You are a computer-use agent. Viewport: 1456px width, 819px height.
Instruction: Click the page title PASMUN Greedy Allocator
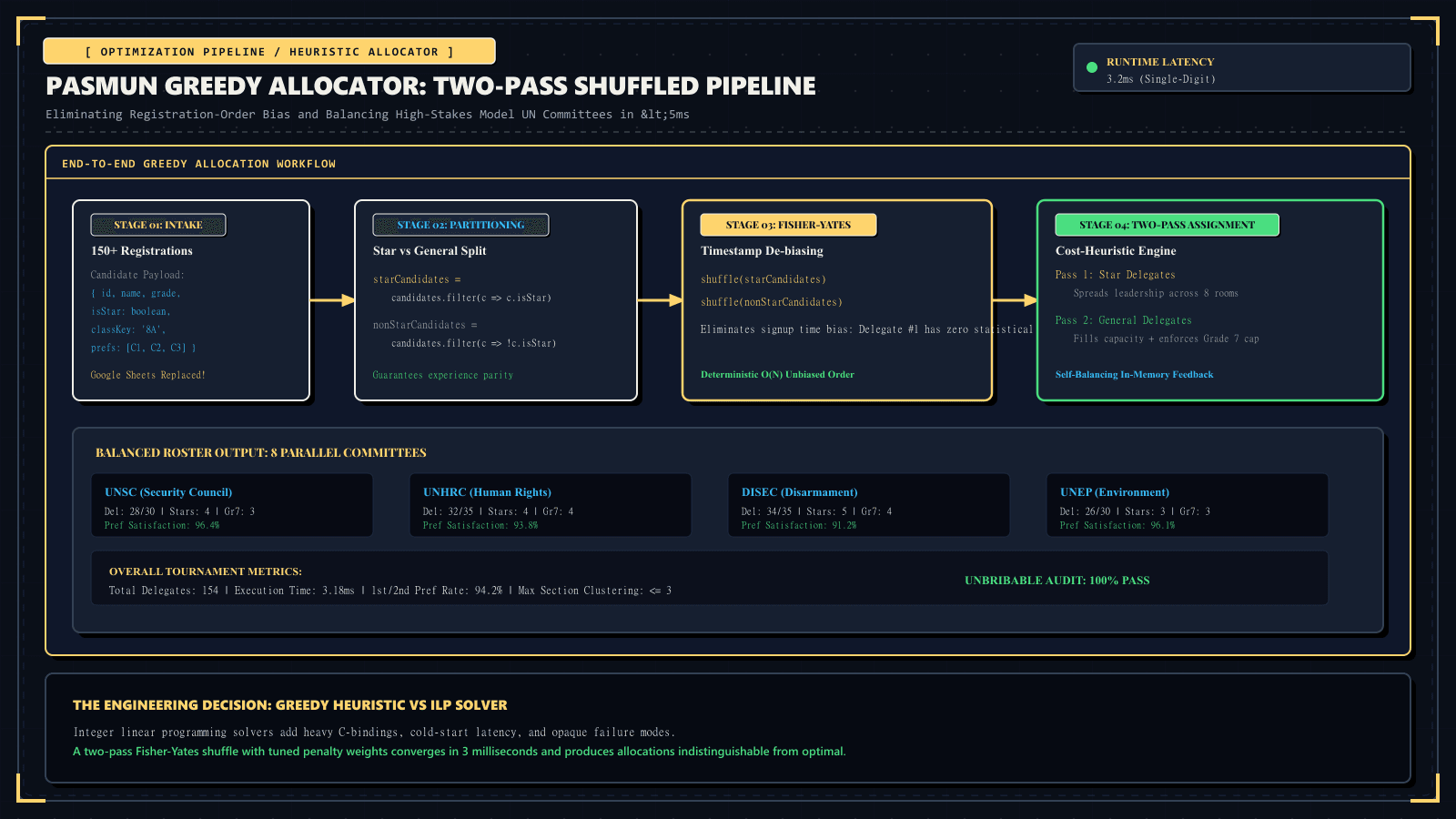[x=430, y=86]
